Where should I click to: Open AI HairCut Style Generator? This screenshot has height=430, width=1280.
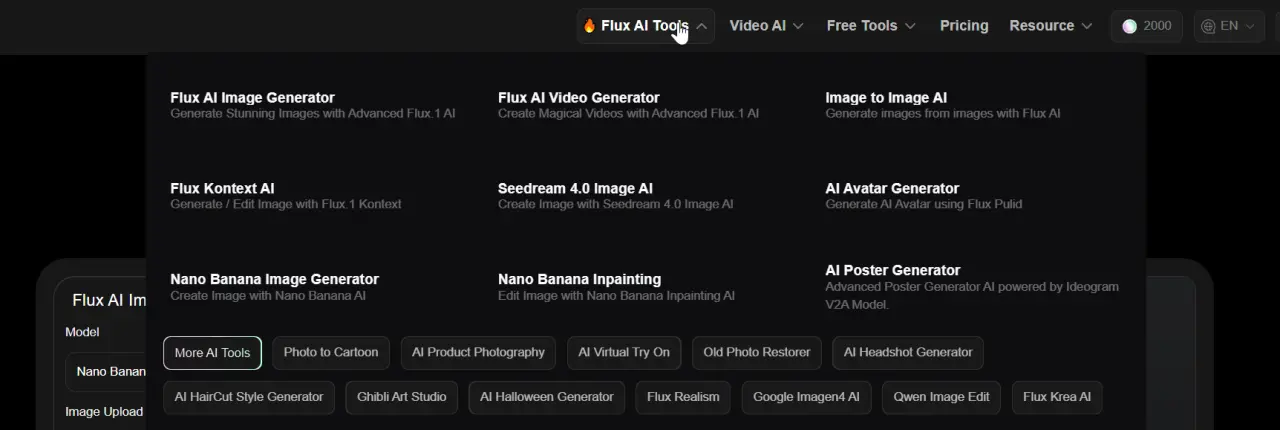[x=249, y=397]
